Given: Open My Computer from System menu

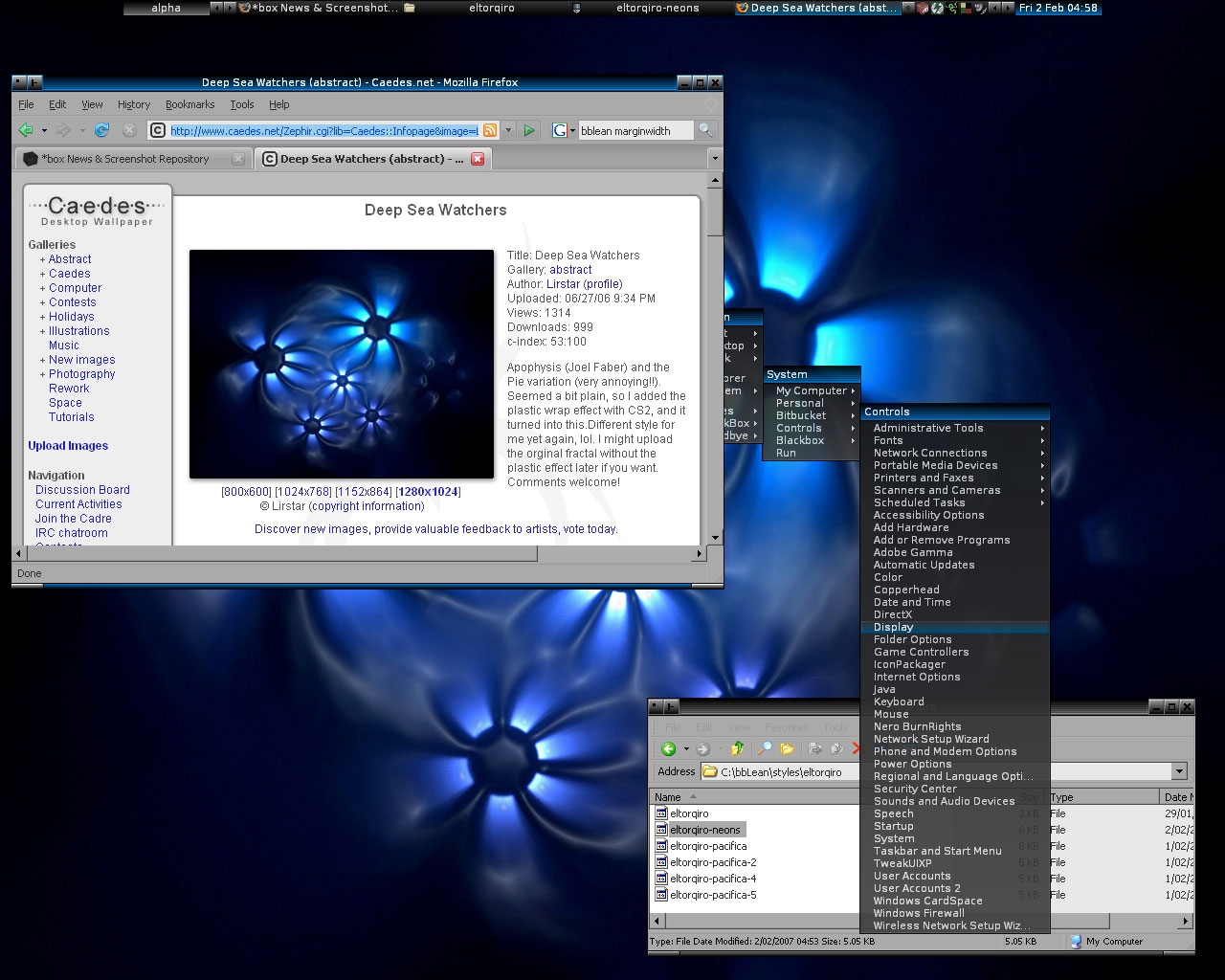Looking at the screenshot, I should [812, 390].
